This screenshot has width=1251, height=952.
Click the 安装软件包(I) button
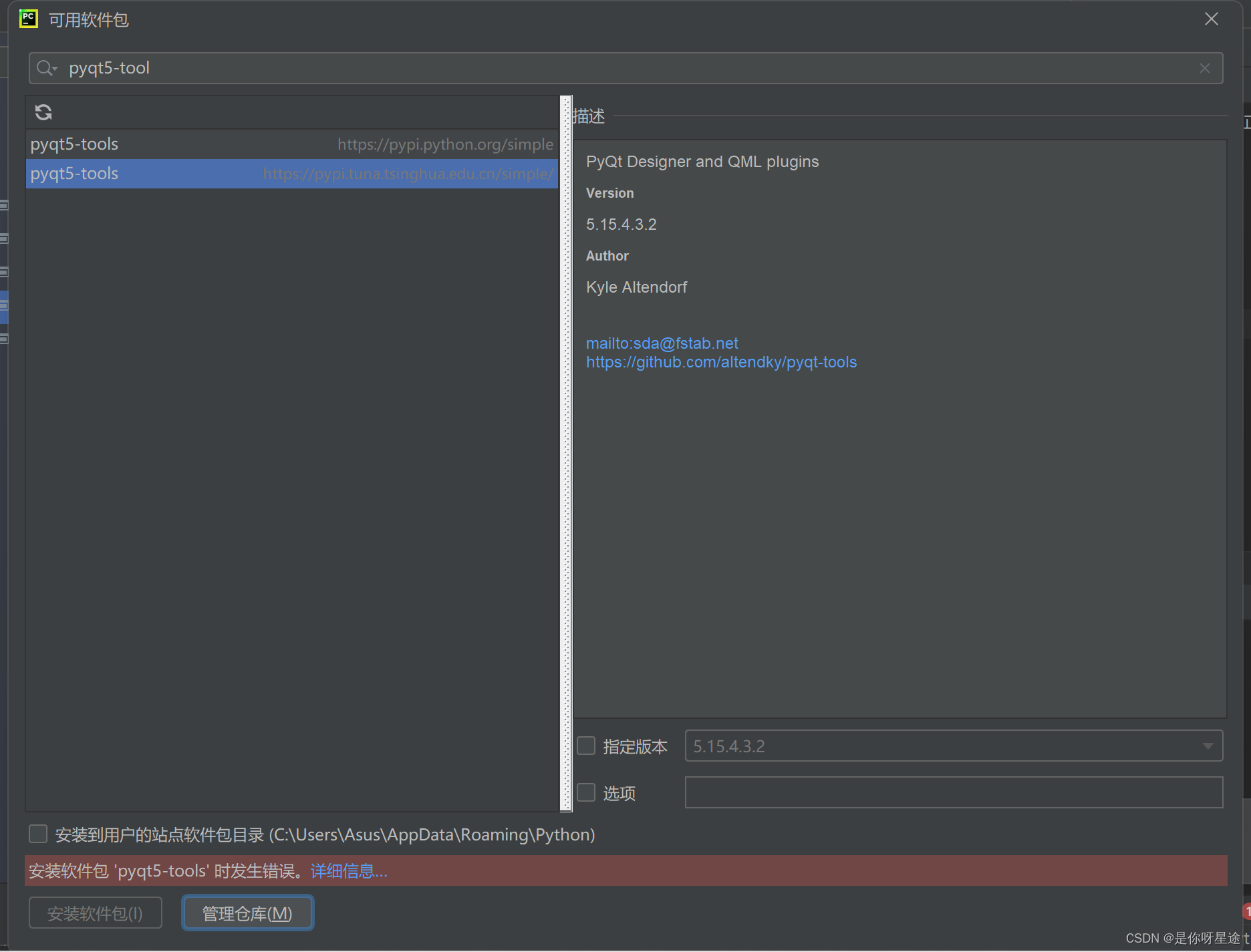pos(95,913)
